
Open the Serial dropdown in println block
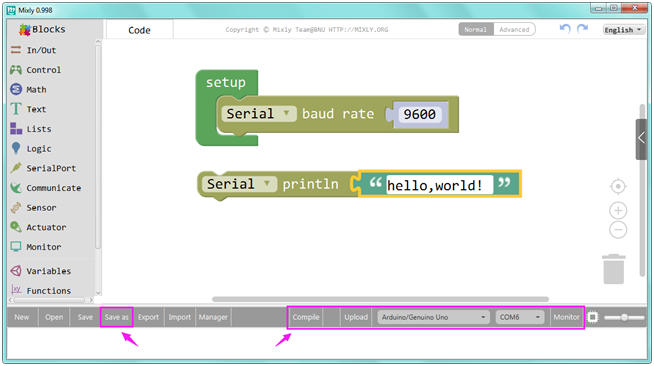pos(239,184)
